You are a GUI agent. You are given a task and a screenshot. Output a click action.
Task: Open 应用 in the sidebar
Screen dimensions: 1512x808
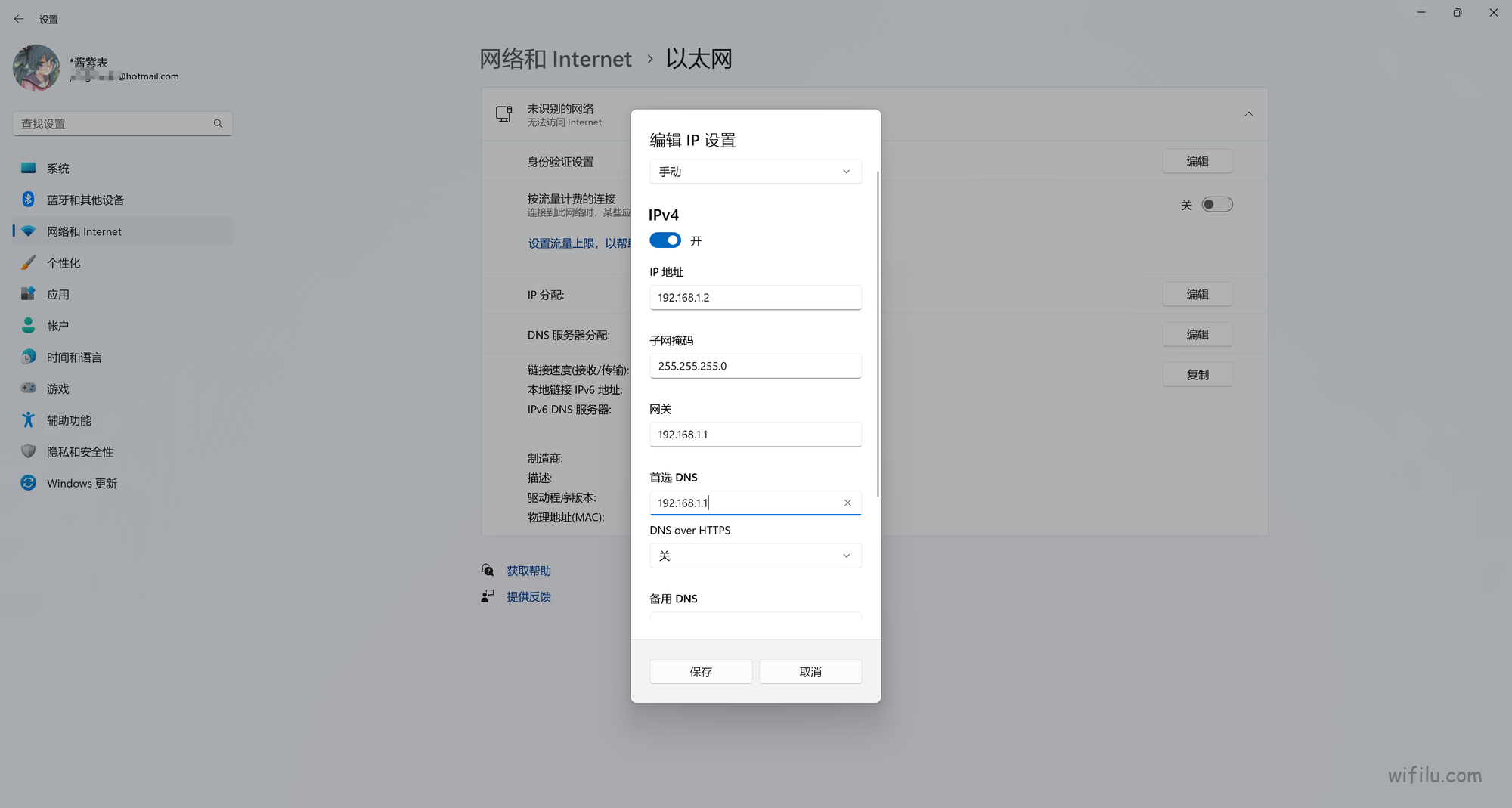point(122,294)
